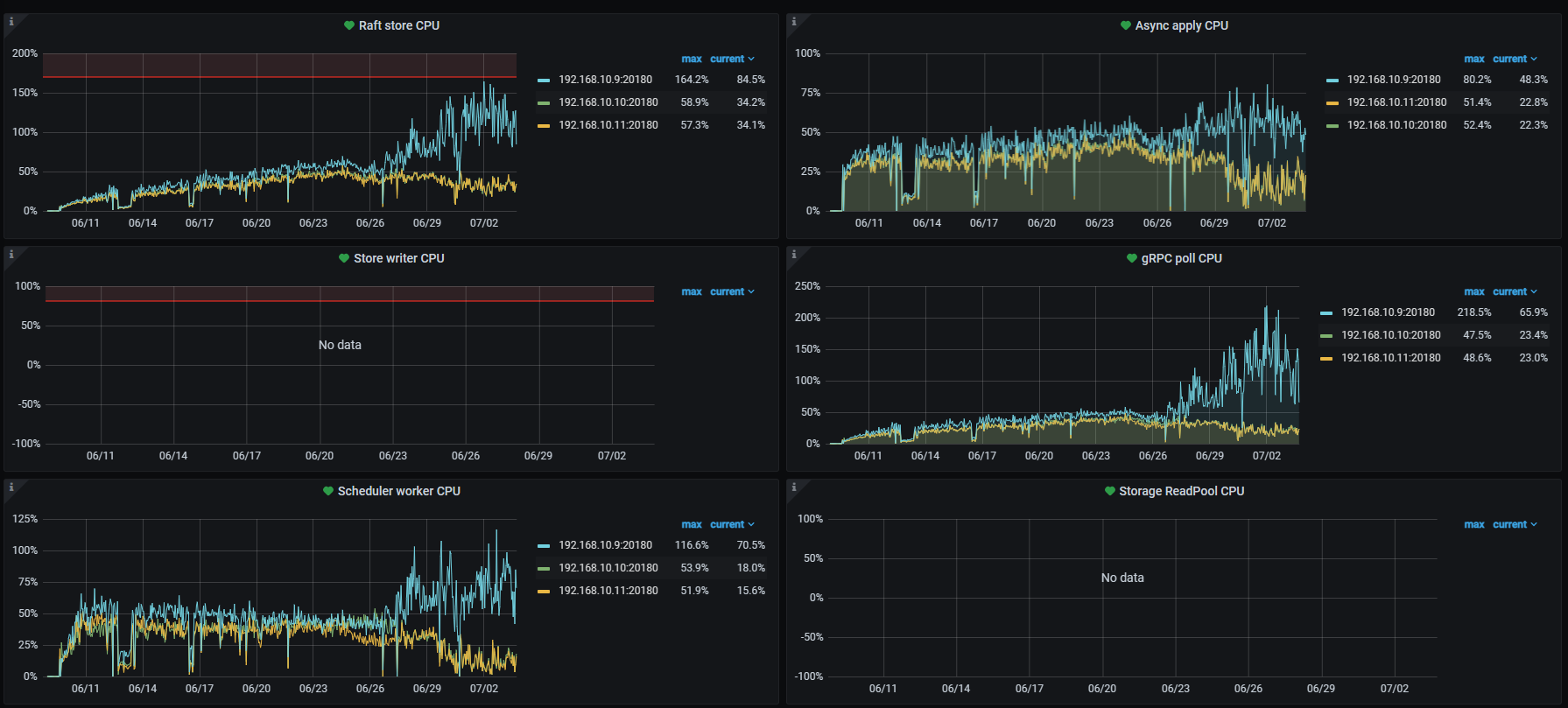Click the yellow color swatch for 192.168.10.11:20180 in gRPC poll legend
Screen dimensions: 1568x708
point(1326,358)
